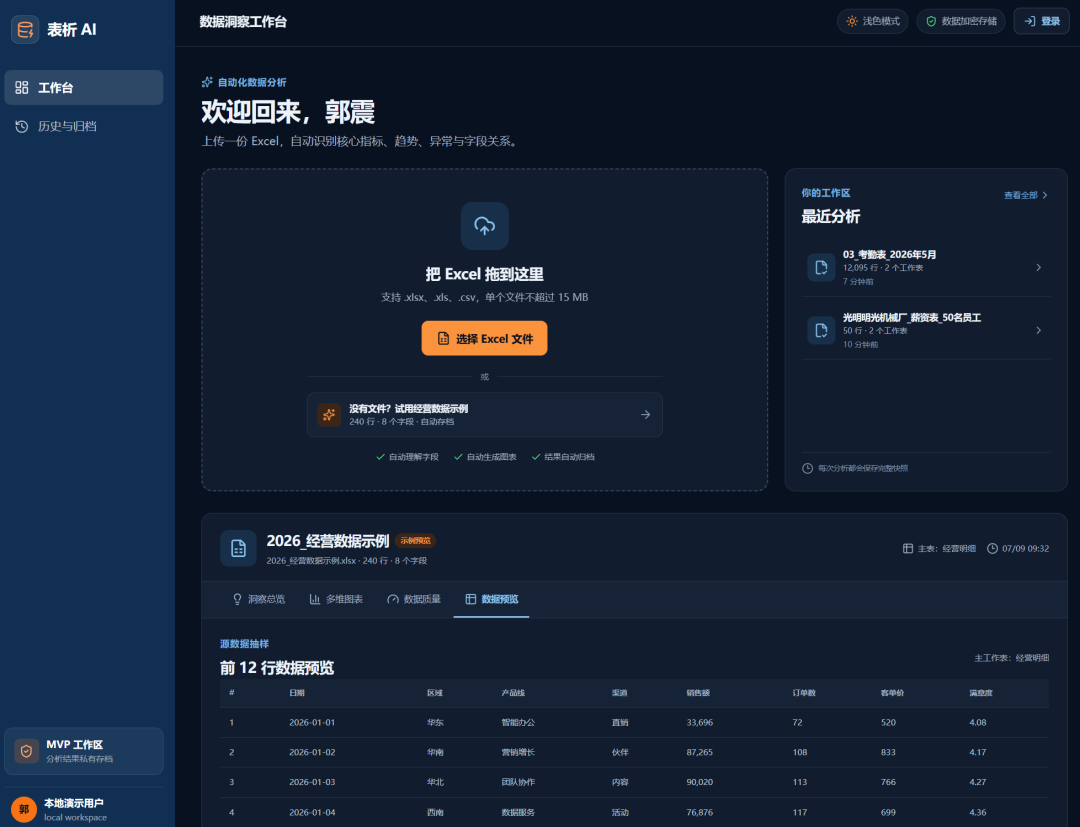Click the 选择 Excel 文件 button
Screen dimensions: 1080x827
click(x=484, y=338)
